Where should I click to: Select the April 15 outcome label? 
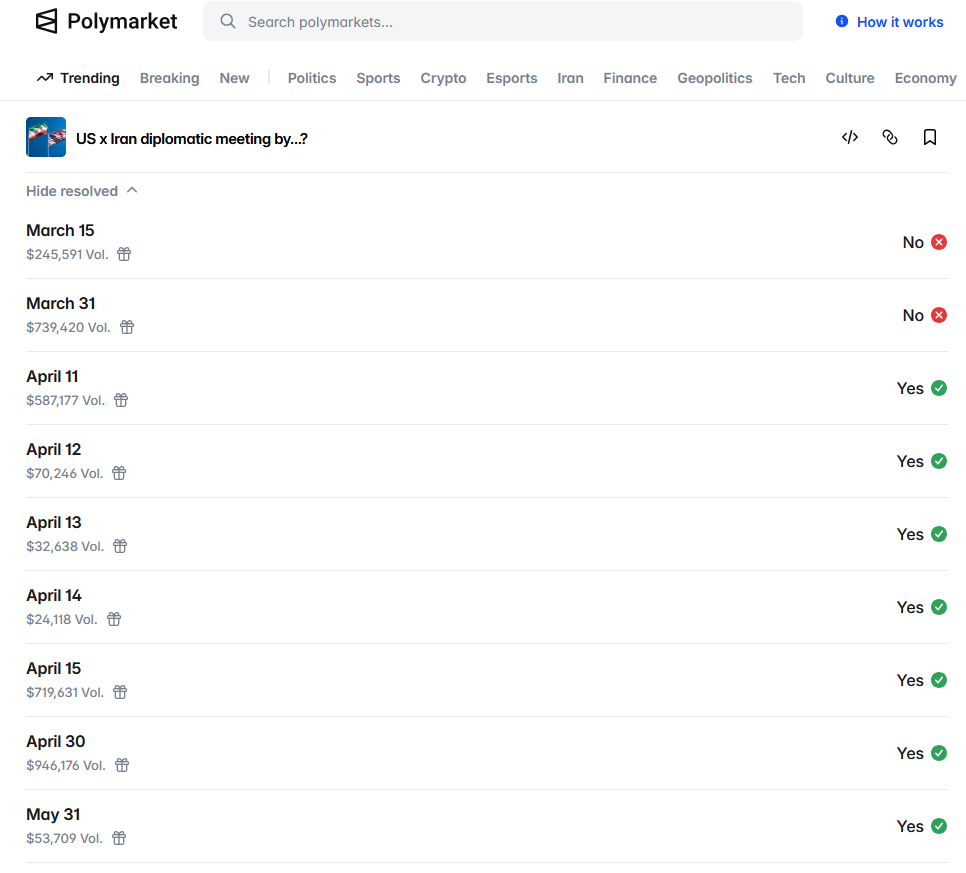[54, 668]
